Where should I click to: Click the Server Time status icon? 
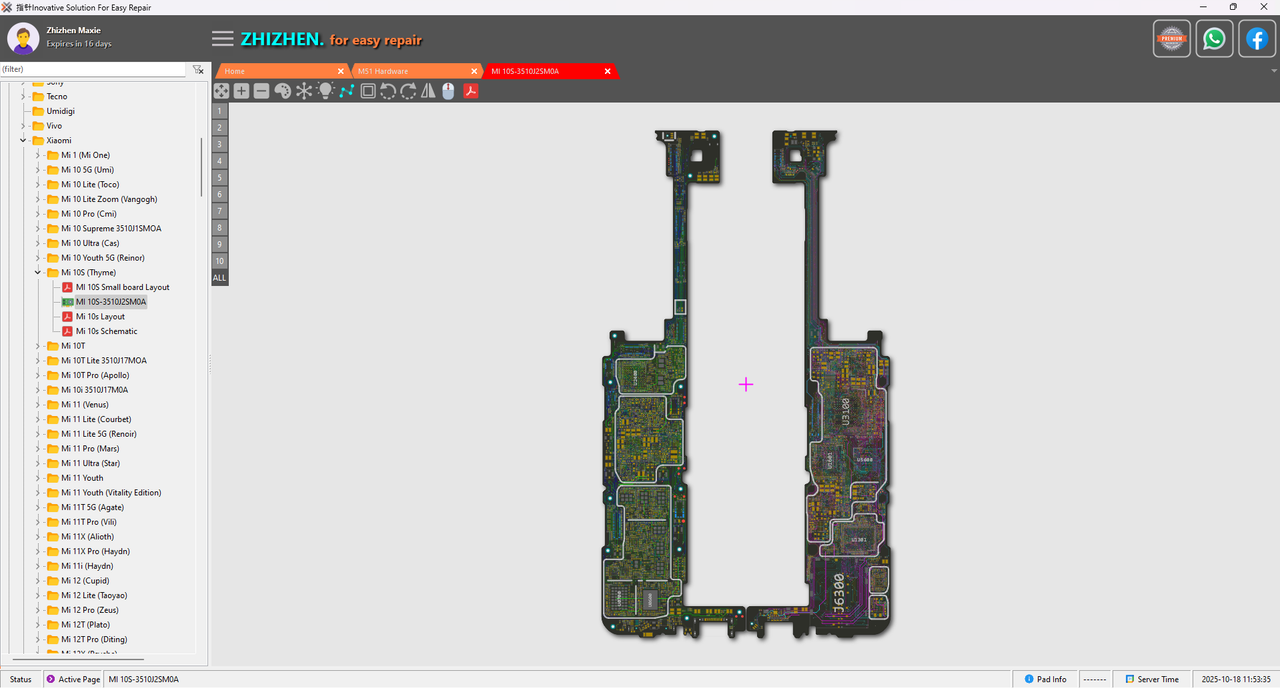click(x=1129, y=679)
